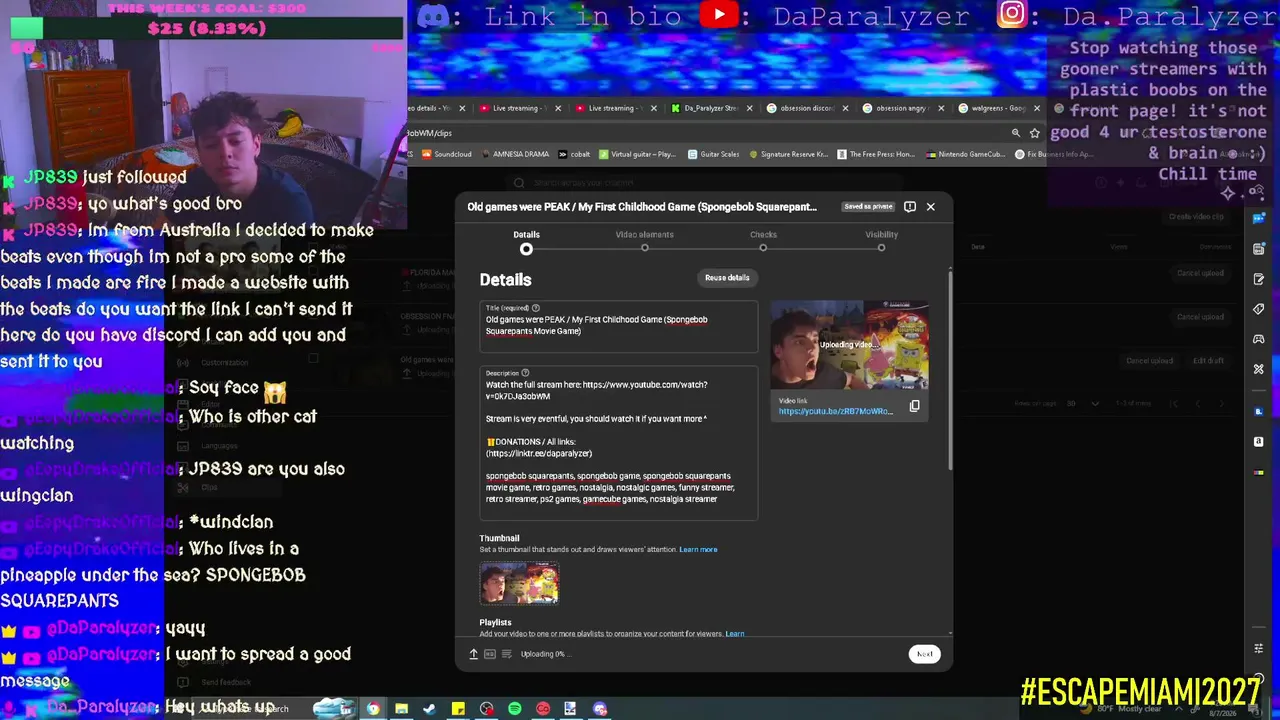The width and height of the screenshot is (1280, 720).
Task: Open the weather widget in the taskbar
Action: 1118,709
